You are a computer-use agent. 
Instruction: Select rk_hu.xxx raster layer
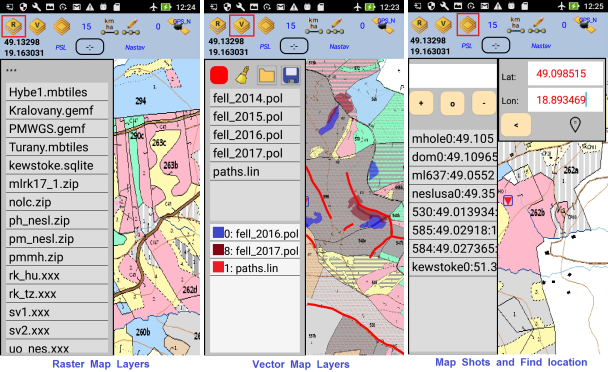pos(57,275)
